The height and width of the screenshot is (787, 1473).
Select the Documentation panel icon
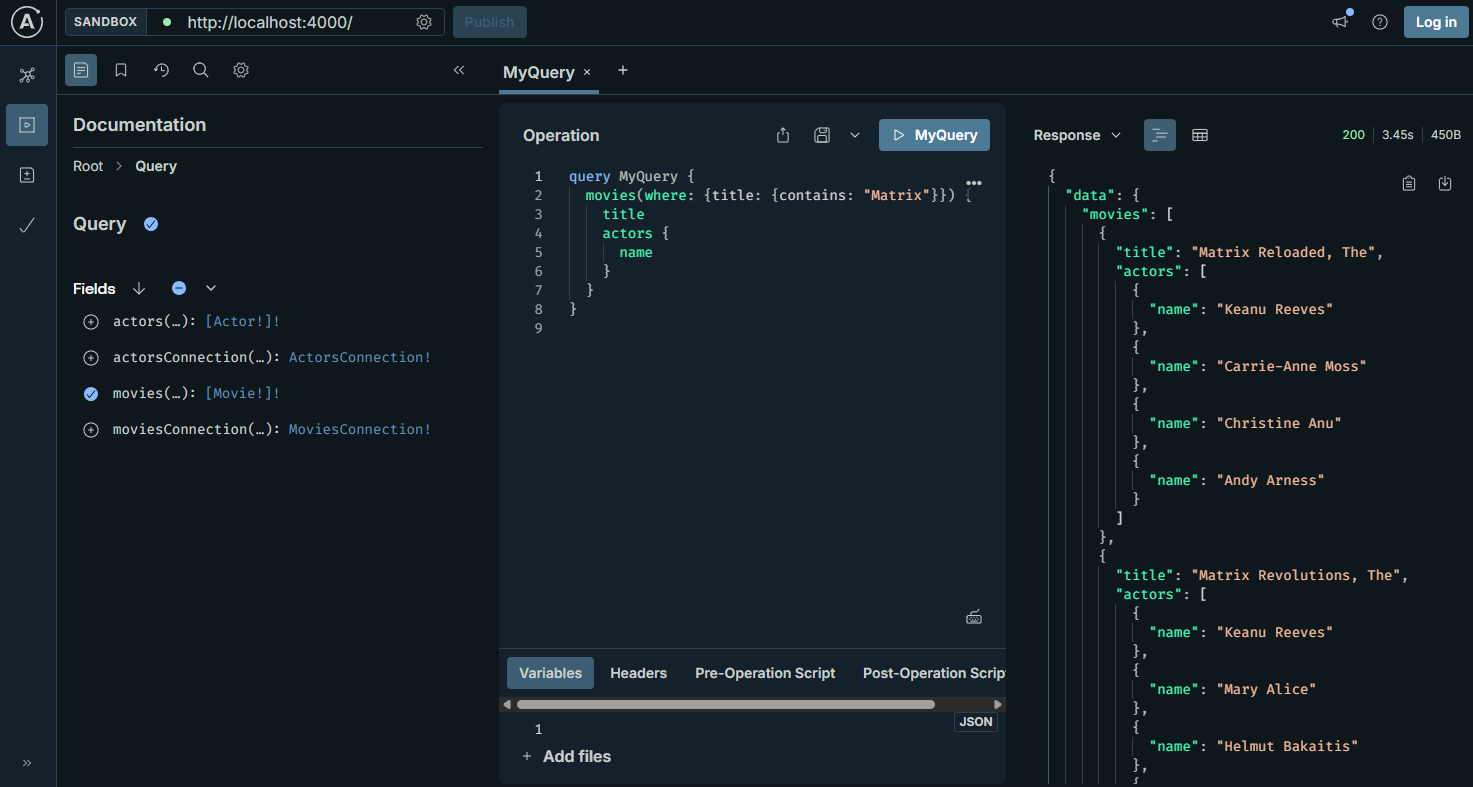coord(81,70)
